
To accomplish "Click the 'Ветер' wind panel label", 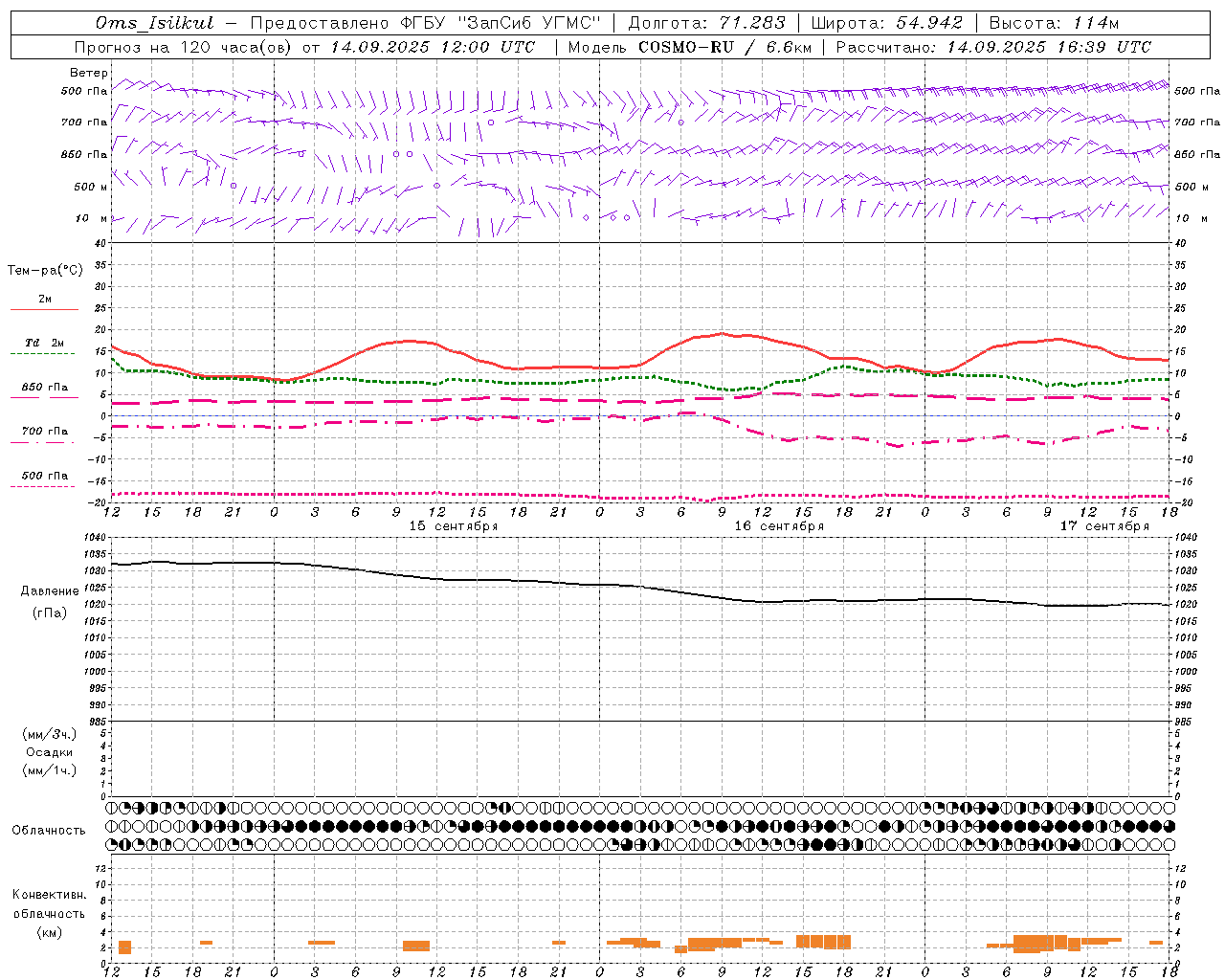I will (x=89, y=73).
